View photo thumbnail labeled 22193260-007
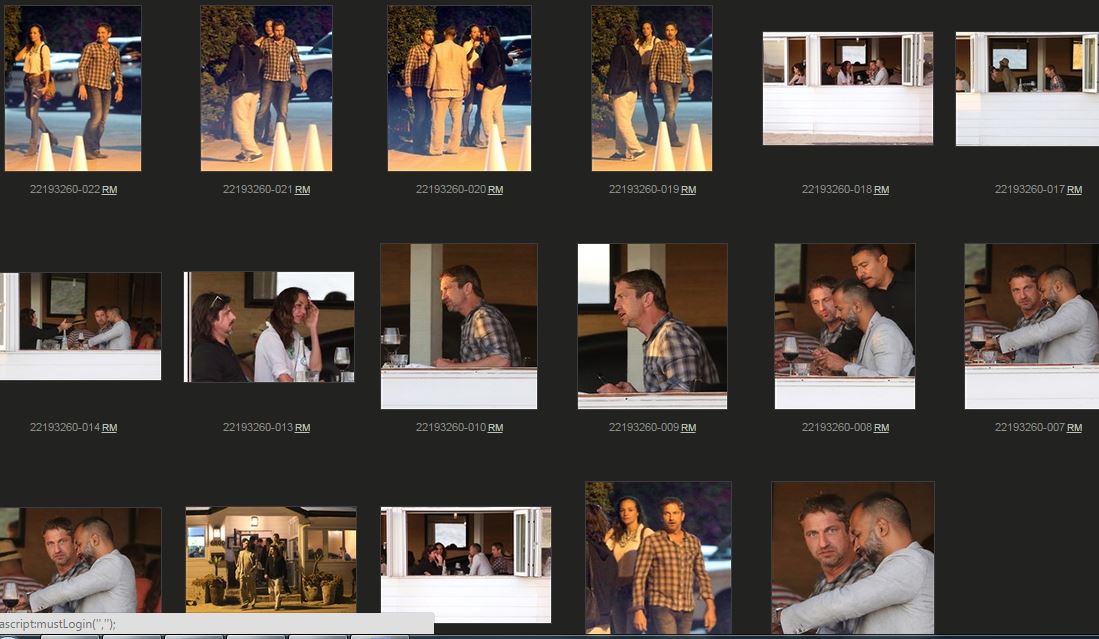The image size is (1099, 639). [1031, 326]
